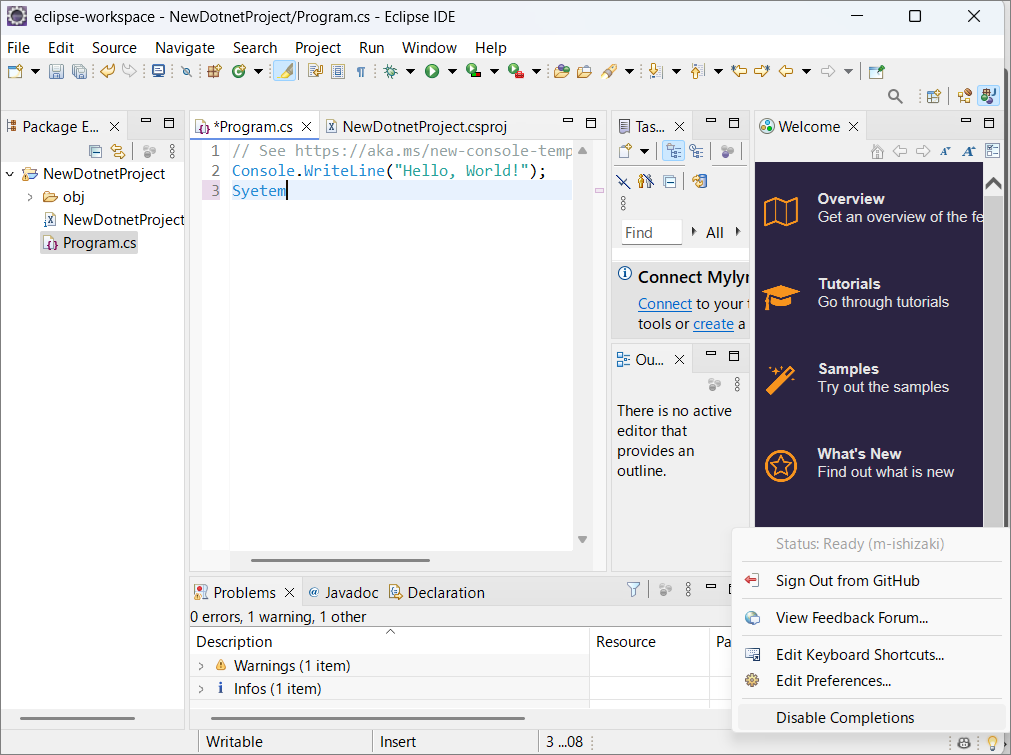
Task: Toggle Block Selection Mode icon
Action: [x=338, y=72]
